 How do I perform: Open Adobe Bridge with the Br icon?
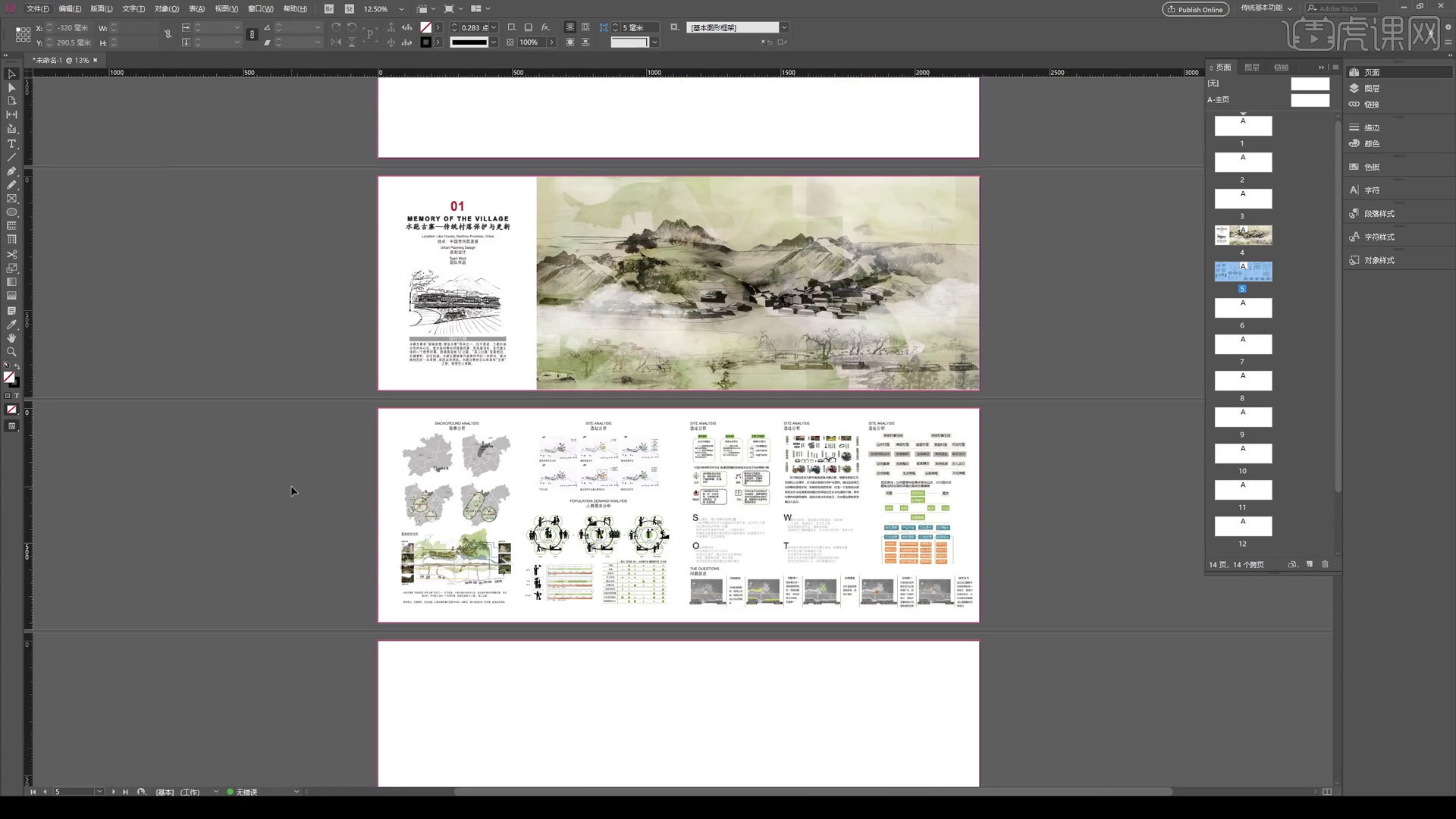coord(328,9)
